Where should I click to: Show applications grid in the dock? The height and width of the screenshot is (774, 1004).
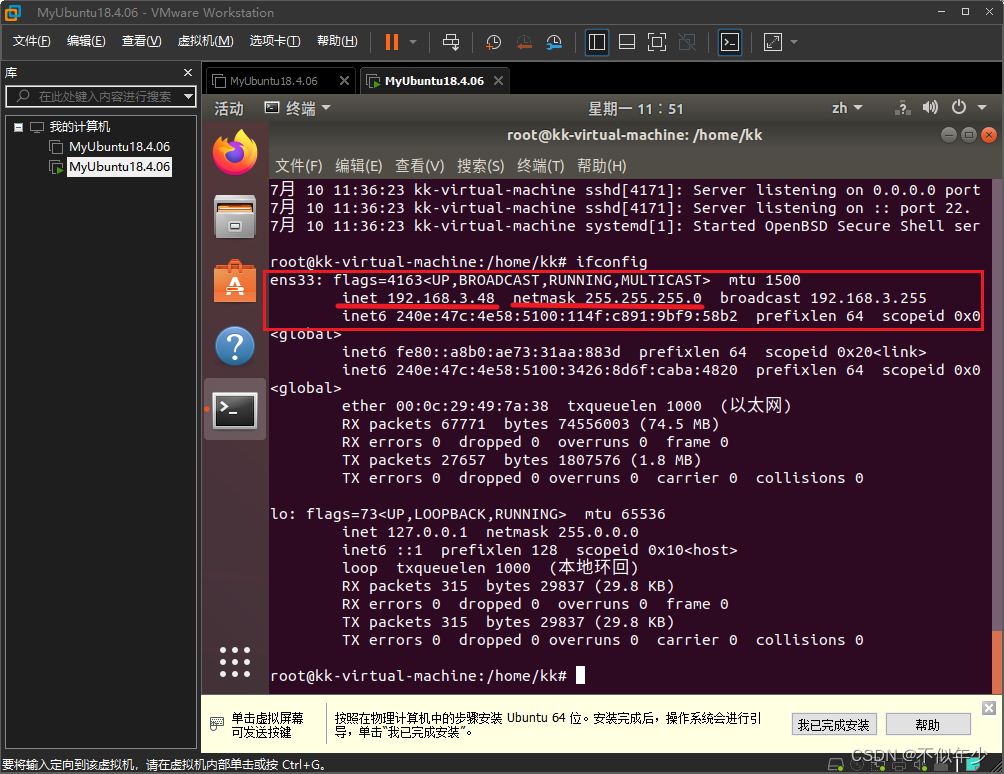tap(235, 661)
